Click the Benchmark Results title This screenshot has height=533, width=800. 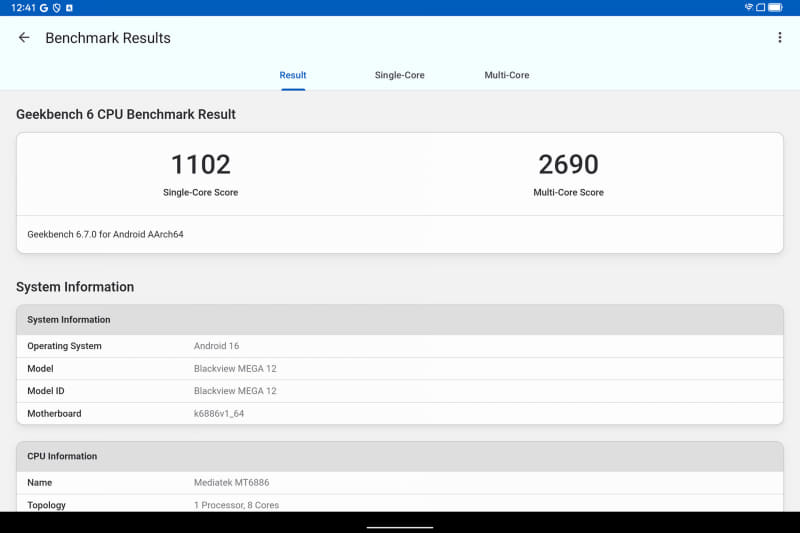[x=108, y=38]
